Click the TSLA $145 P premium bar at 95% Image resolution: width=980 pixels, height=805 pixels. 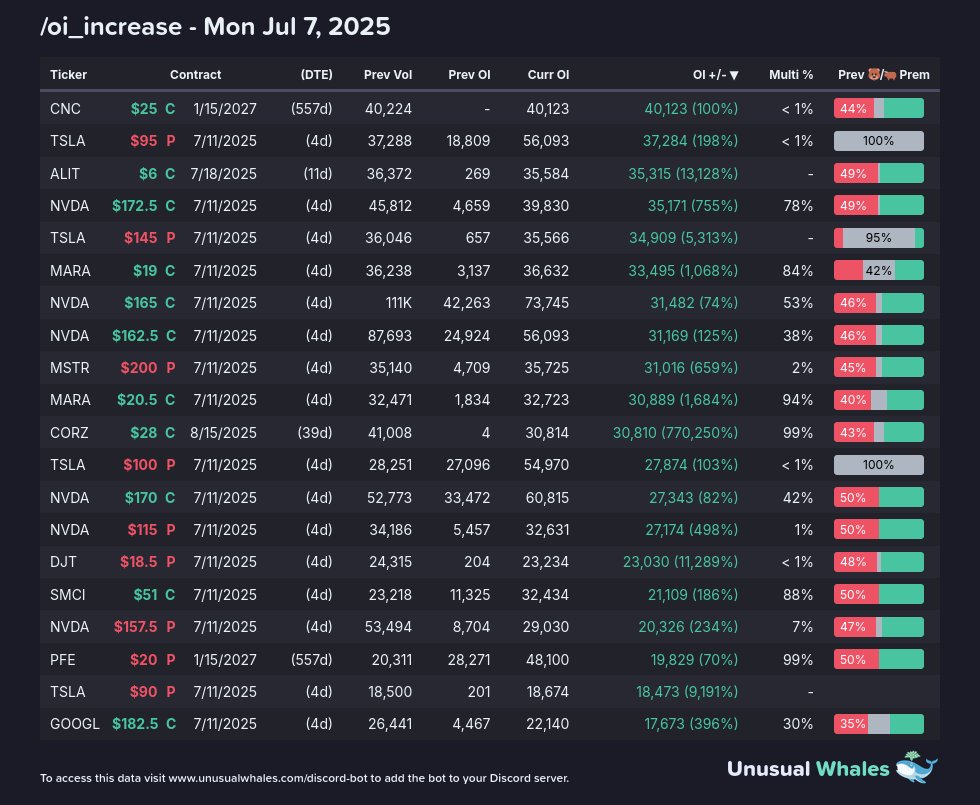[879, 238]
